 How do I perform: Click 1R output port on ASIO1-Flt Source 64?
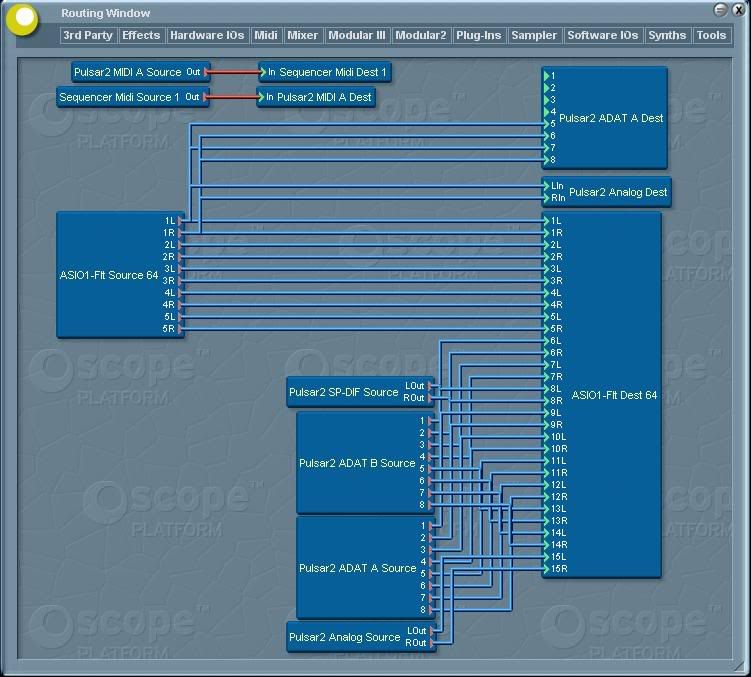181,233
